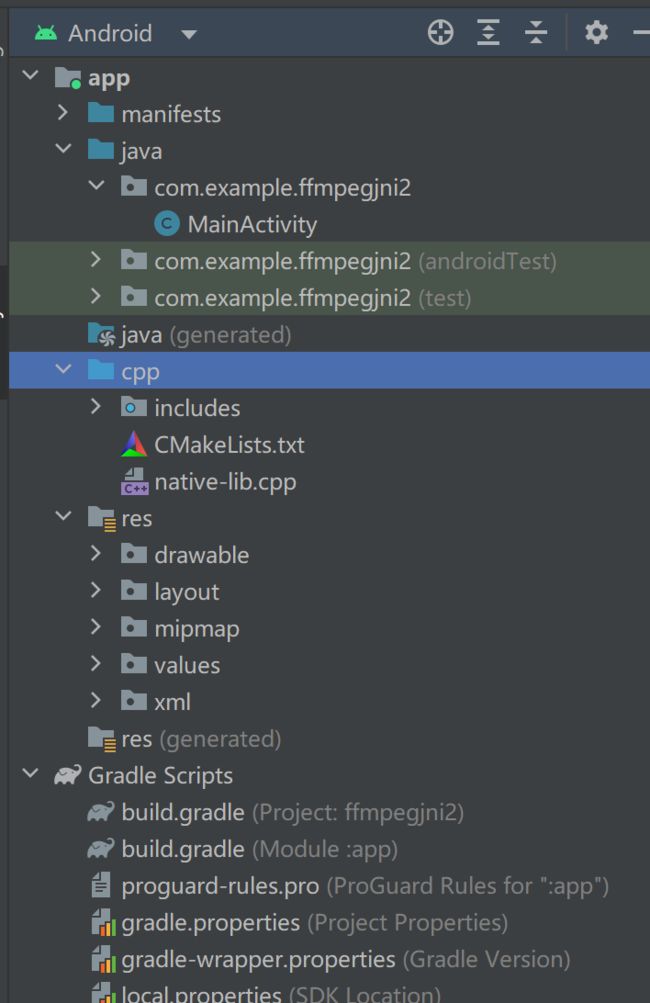Collapse the cpp folder
The height and width of the screenshot is (1003, 650).
63,369
